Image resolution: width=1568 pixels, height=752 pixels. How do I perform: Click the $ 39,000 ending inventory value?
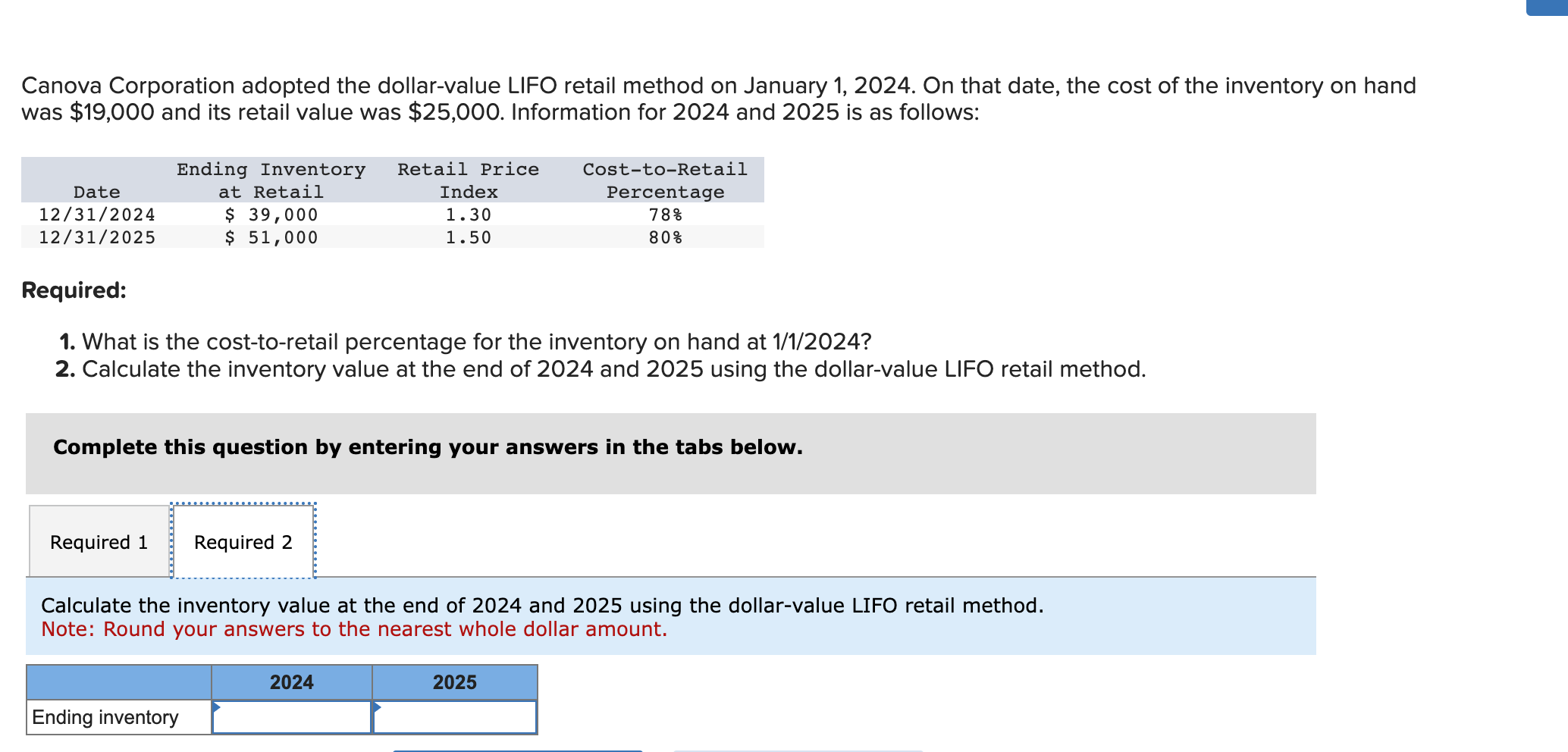point(271,215)
